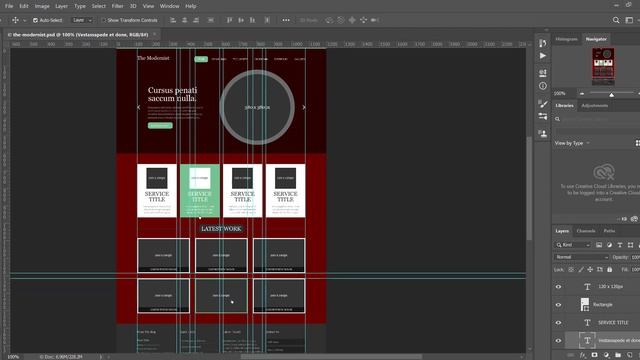Click the align bottom edges icon
640x360 pixels.
(252, 20)
